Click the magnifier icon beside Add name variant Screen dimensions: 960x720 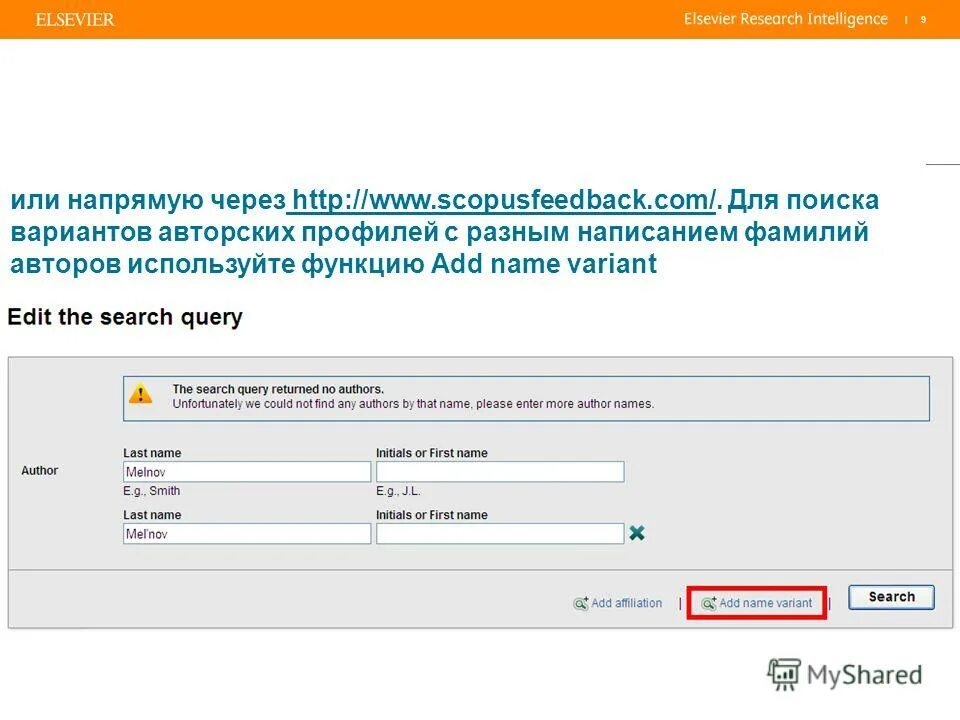tap(708, 603)
